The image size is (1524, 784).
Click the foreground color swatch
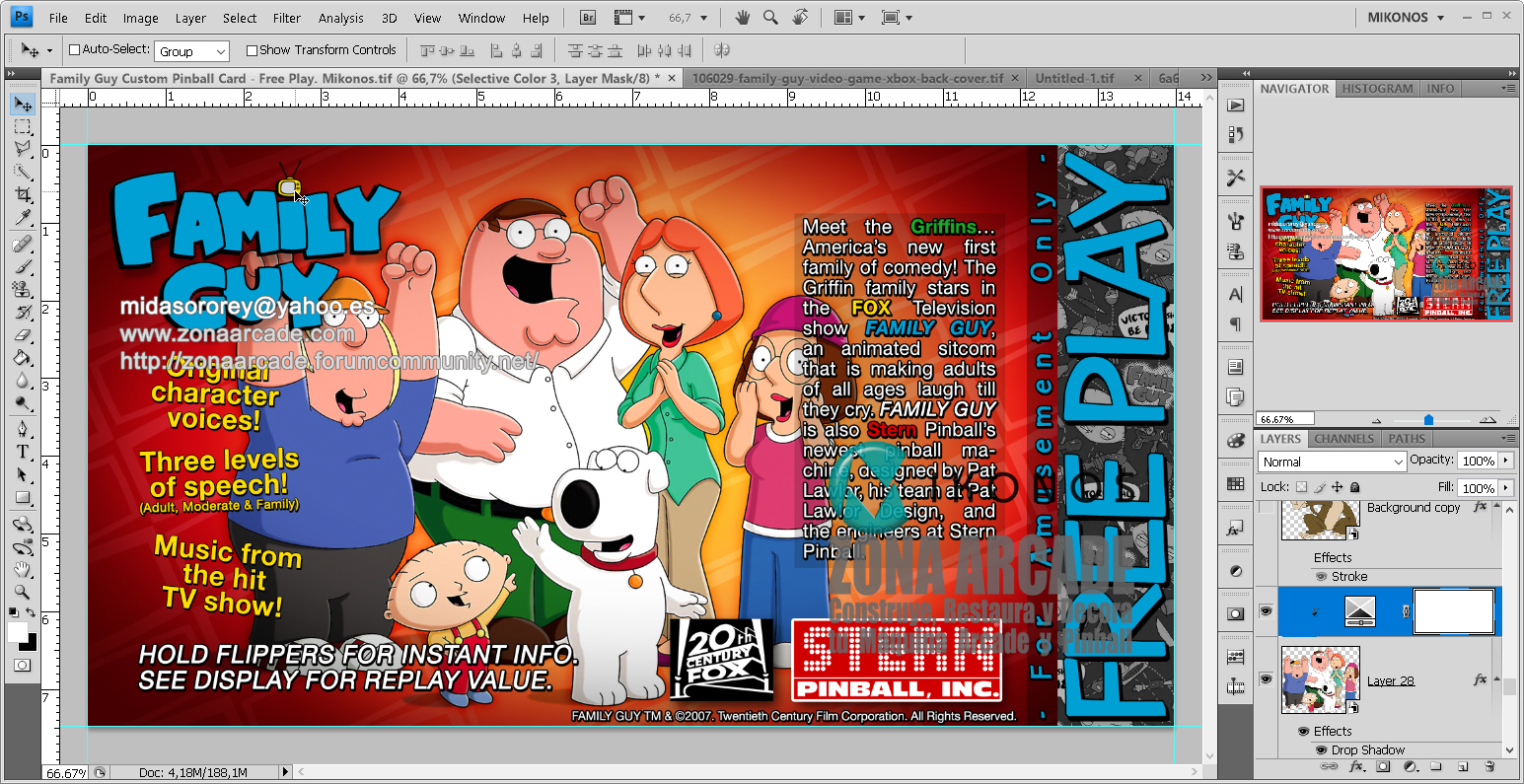point(17,631)
